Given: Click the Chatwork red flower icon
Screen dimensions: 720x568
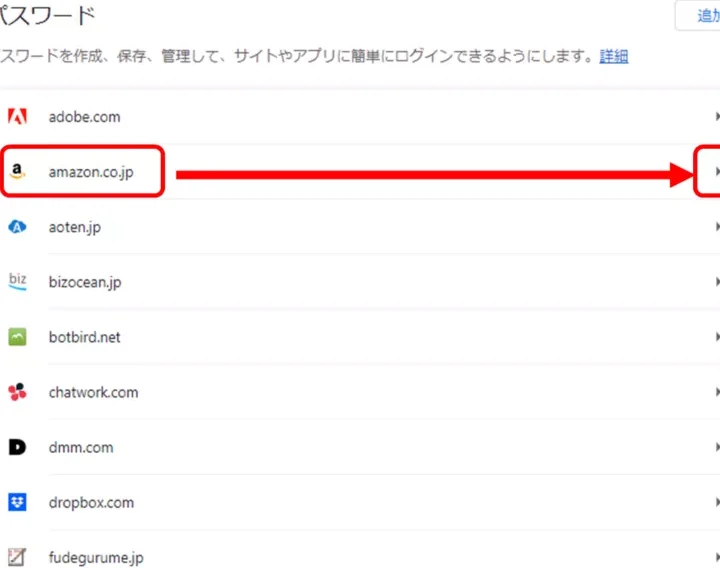Looking at the screenshot, I should click(17, 392).
